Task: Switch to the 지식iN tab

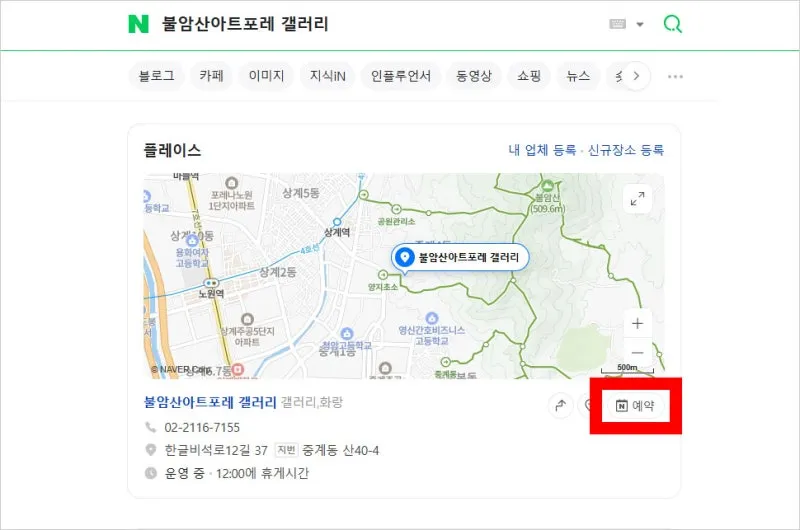Action: (328, 76)
